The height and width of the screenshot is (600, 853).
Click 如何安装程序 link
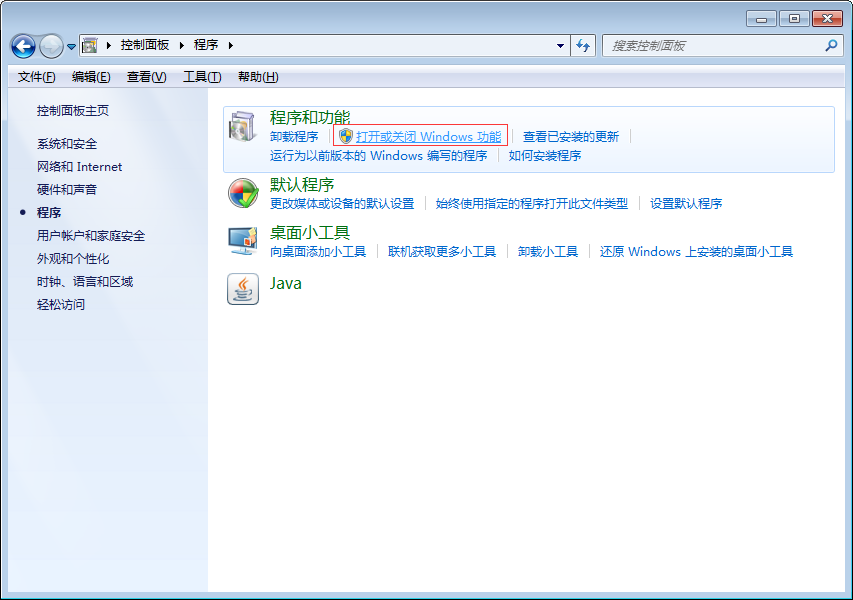(x=545, y=156)
